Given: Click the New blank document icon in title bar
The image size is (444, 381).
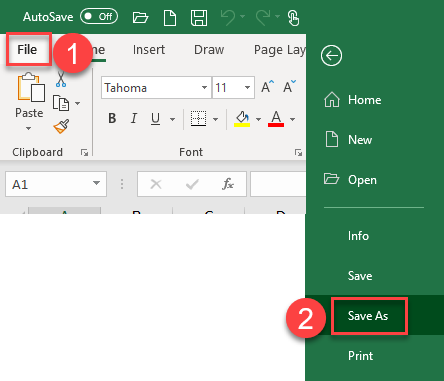Looking at the screenshot, I should [170, 17].
